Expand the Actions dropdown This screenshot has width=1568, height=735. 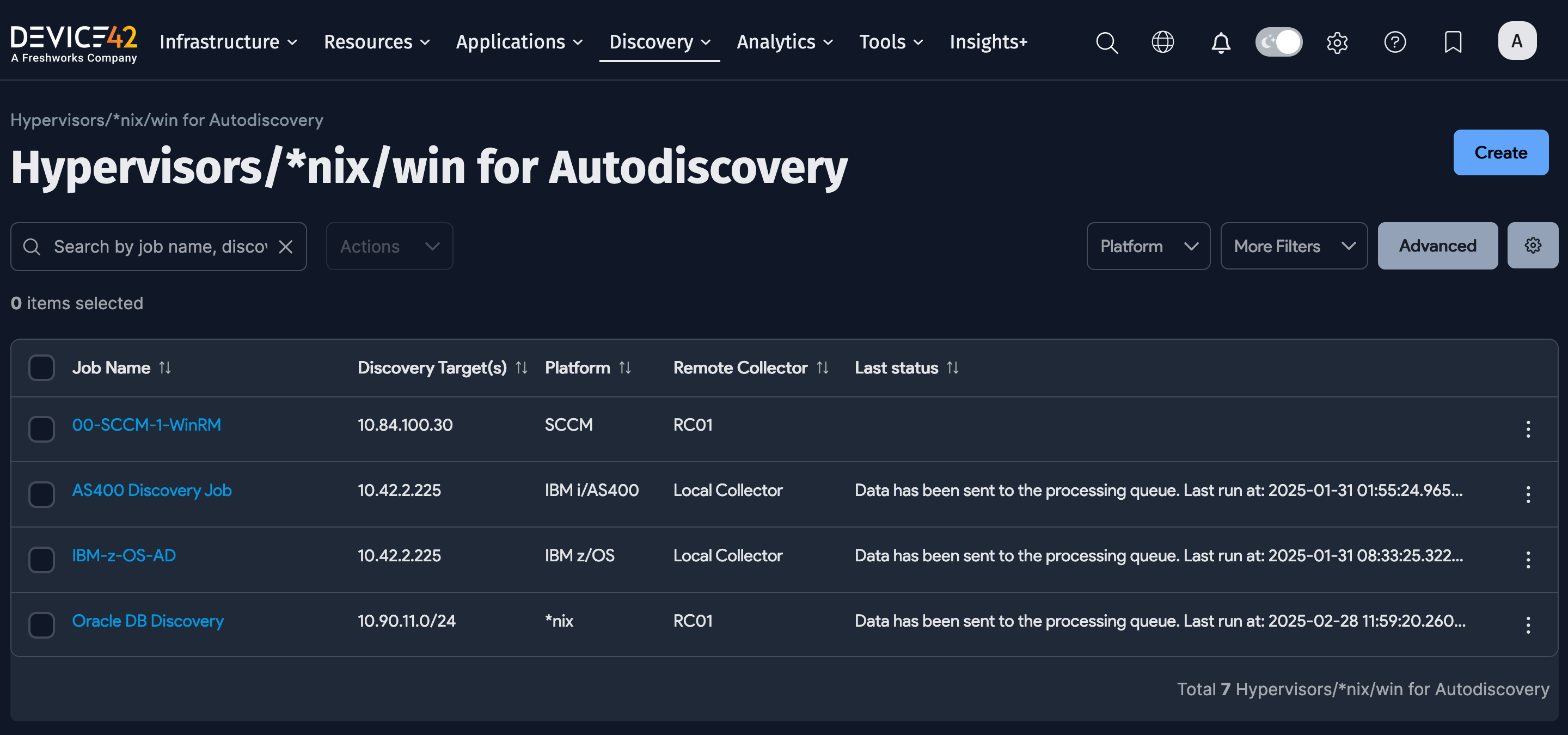click(389, 247)
